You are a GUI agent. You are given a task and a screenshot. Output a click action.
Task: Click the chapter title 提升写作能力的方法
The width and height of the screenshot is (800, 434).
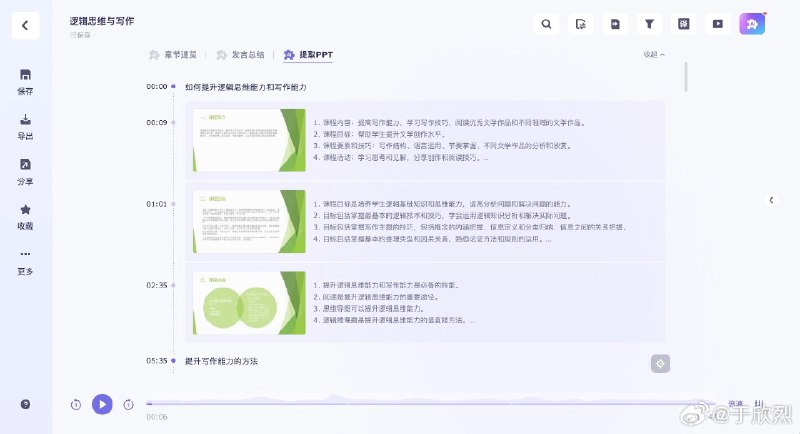click(221, 361)
